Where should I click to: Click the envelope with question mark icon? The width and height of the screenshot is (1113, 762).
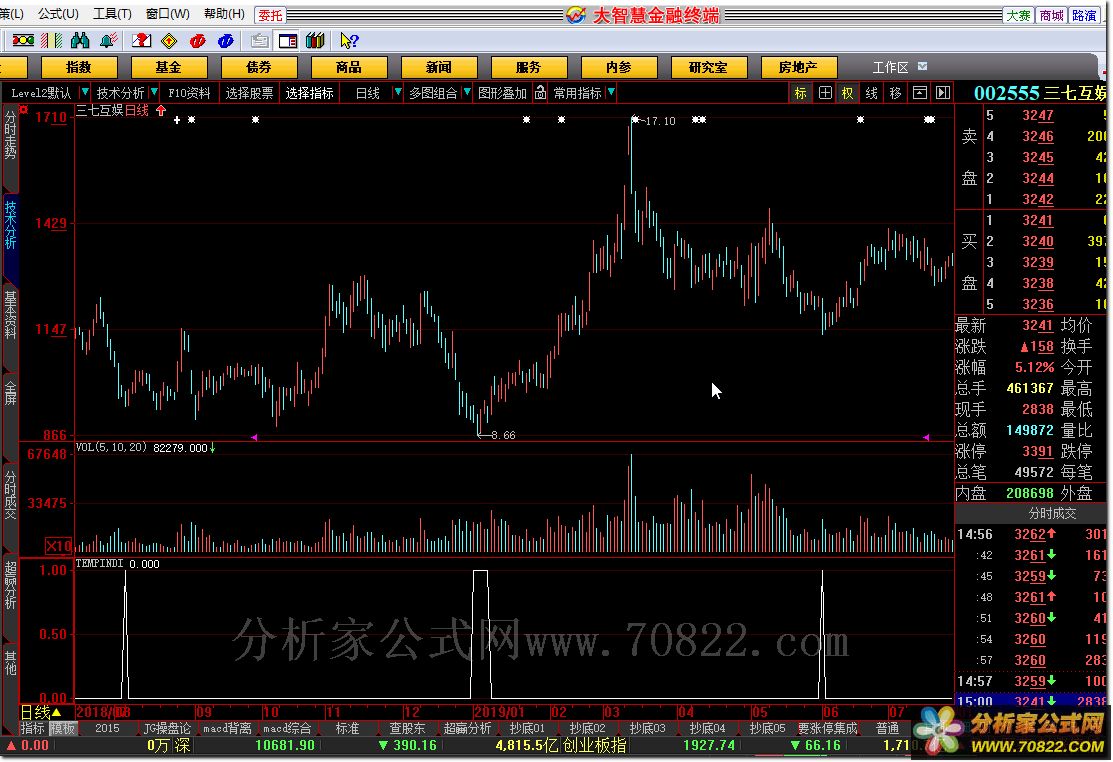[x=141, y=40]
